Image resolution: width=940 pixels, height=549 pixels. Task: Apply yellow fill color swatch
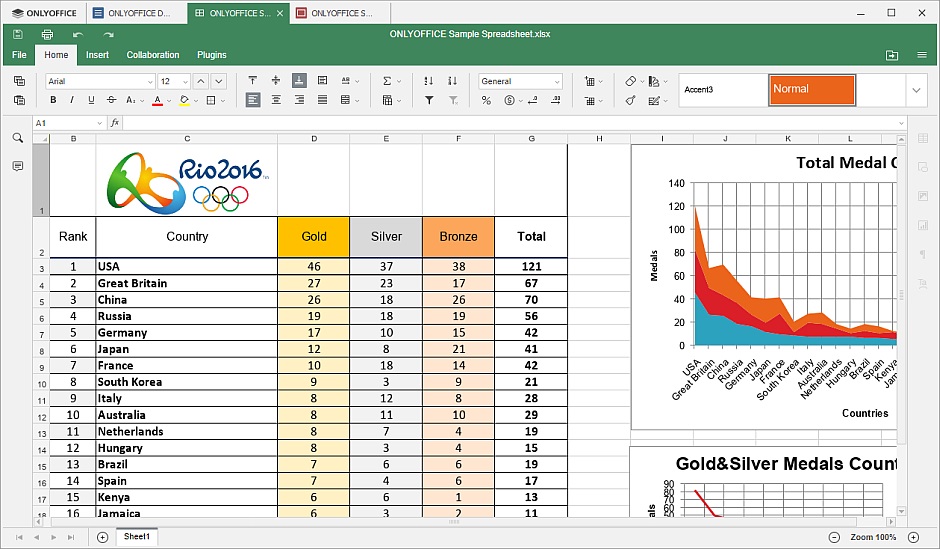click(x=184, y=101)
